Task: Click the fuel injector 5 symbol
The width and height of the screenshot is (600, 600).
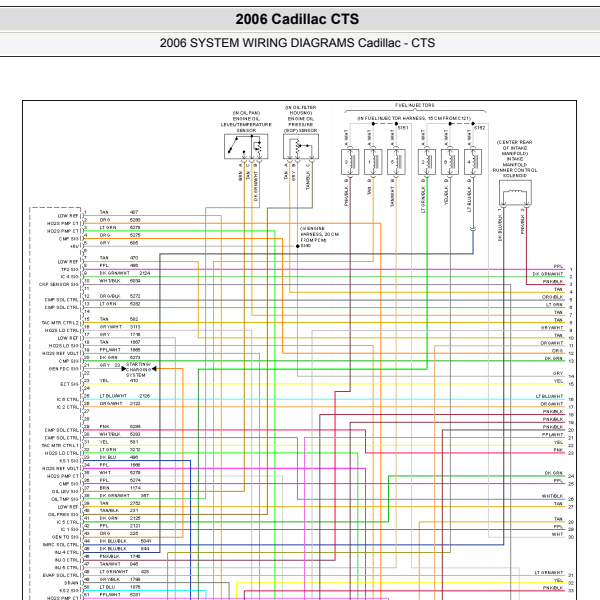Action: tap(396, 162)
